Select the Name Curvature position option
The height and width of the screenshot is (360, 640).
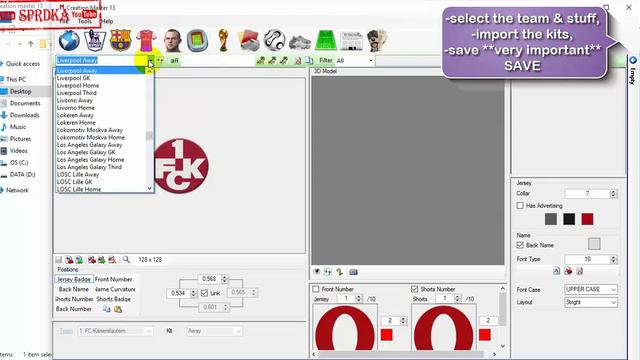[x=115, y=289]
